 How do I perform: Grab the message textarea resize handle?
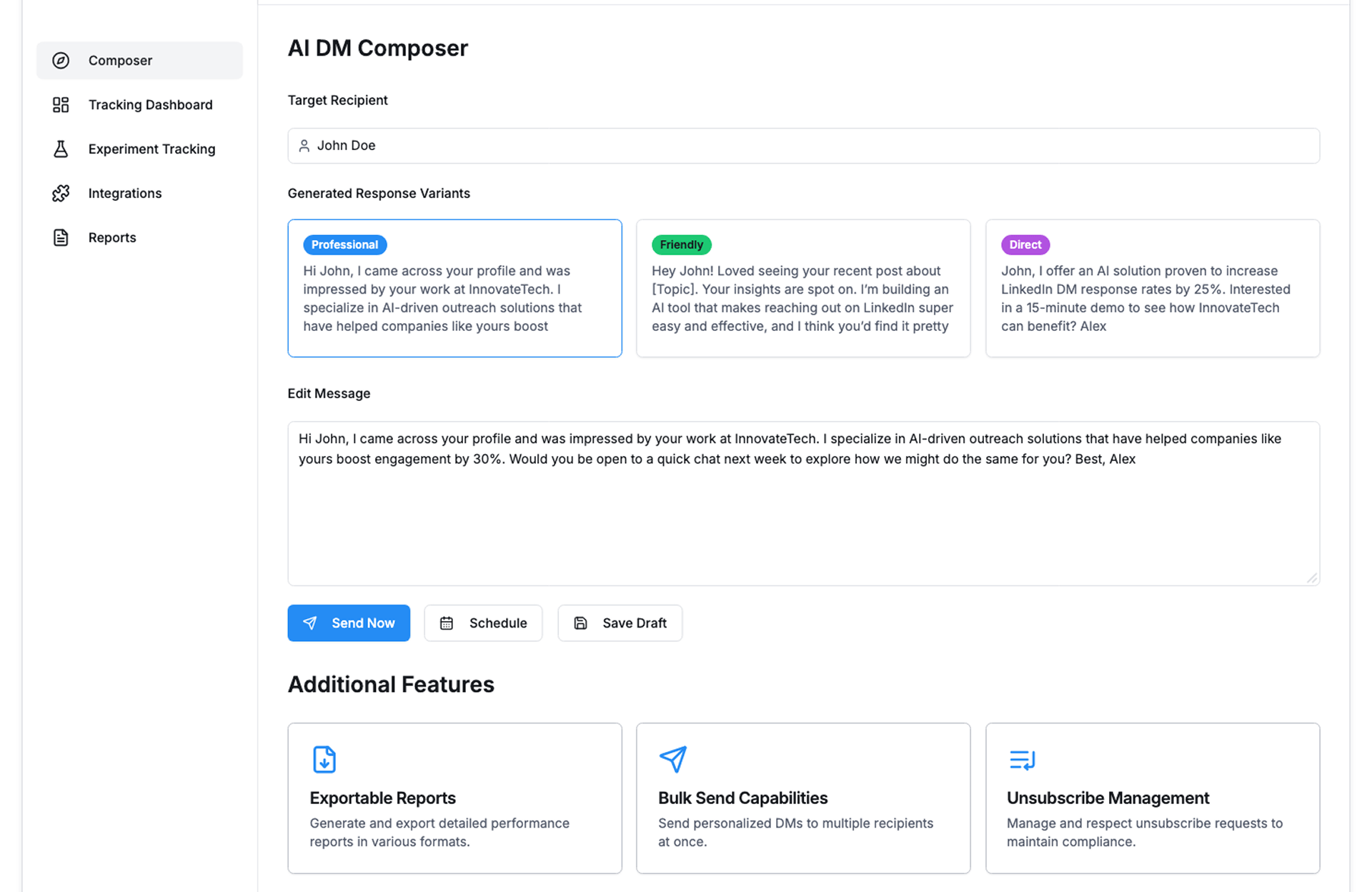pyautogui.click(x=1312, y=578)
